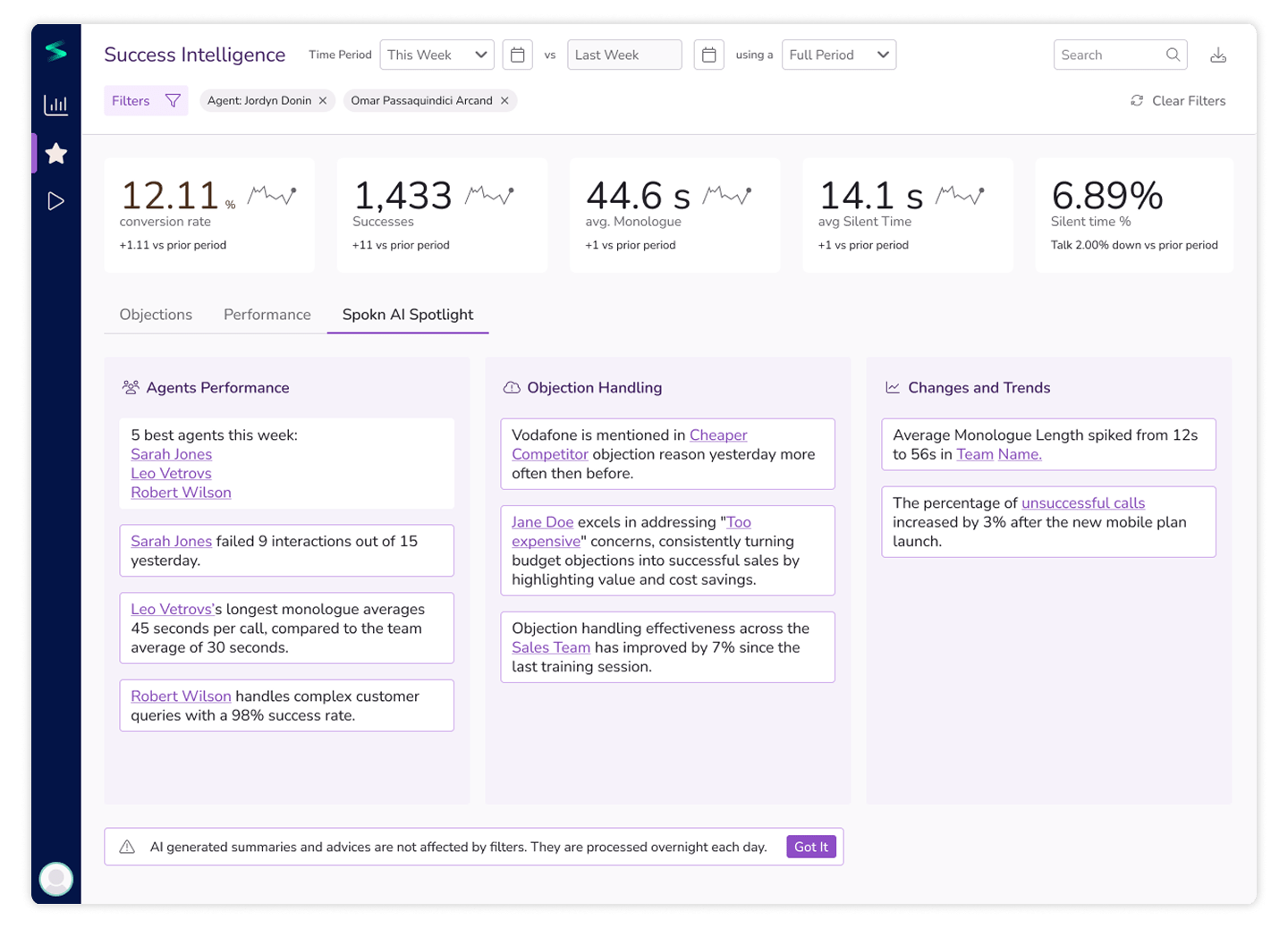Click 'Talk 2.00% down vs prior period' text
The image size is (1288, 928).
tap(1134, 245)
